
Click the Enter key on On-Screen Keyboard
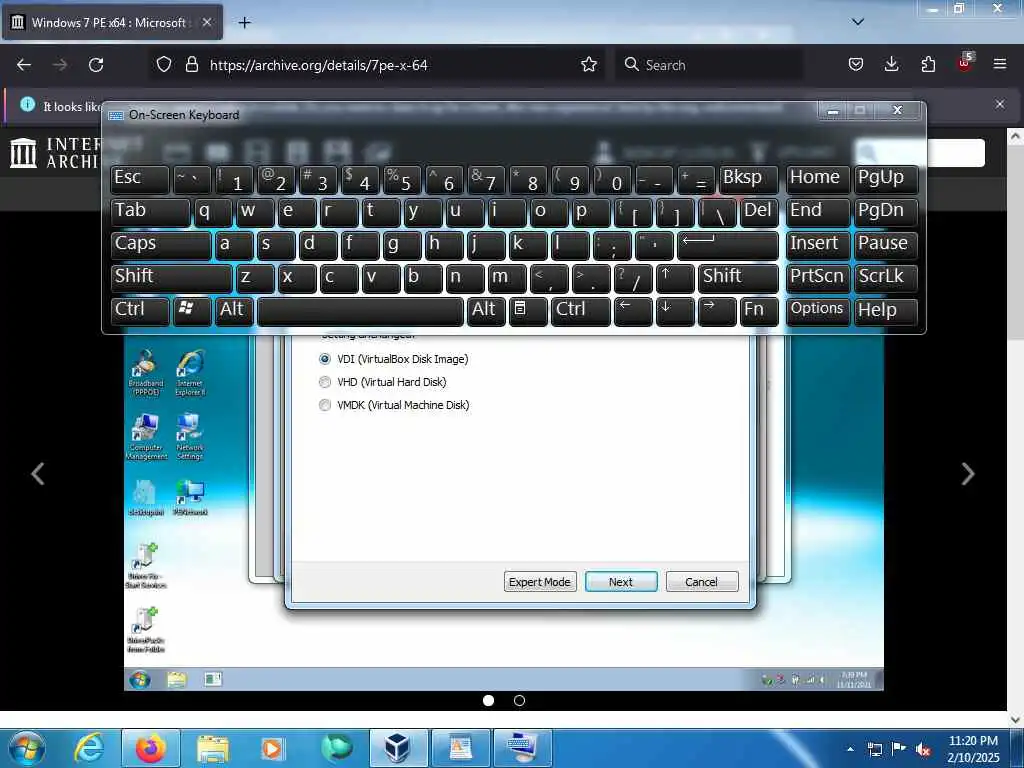[727, 244]
